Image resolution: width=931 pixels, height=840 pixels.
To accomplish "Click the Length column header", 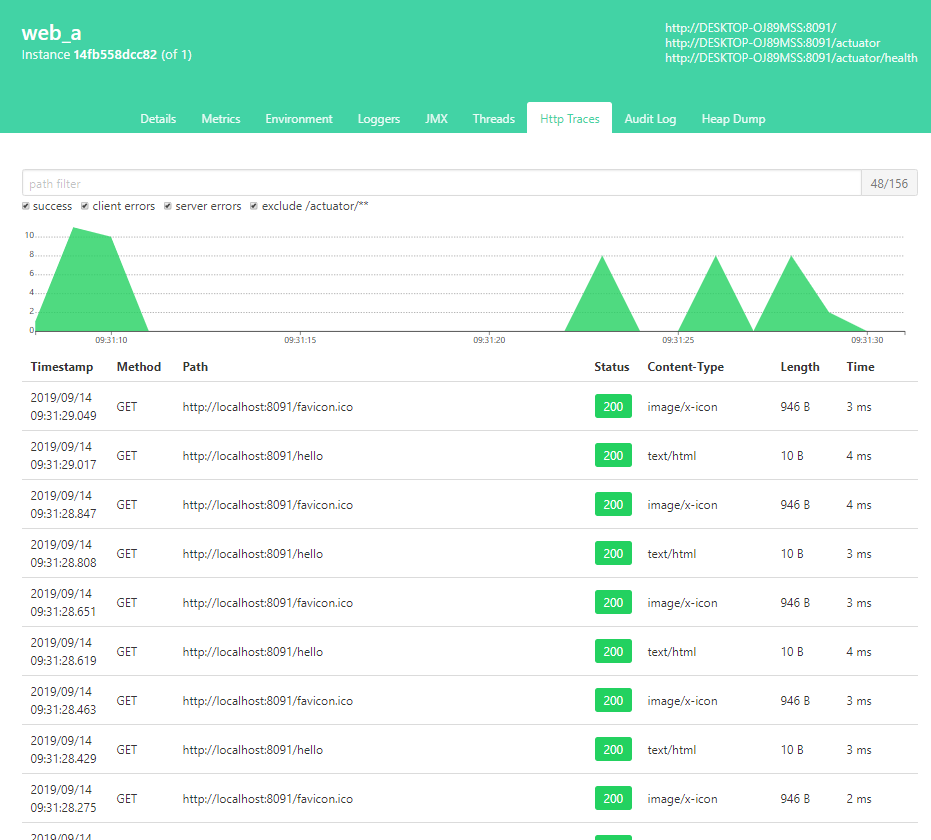I will pyautogui.click(x=800, y=367).
